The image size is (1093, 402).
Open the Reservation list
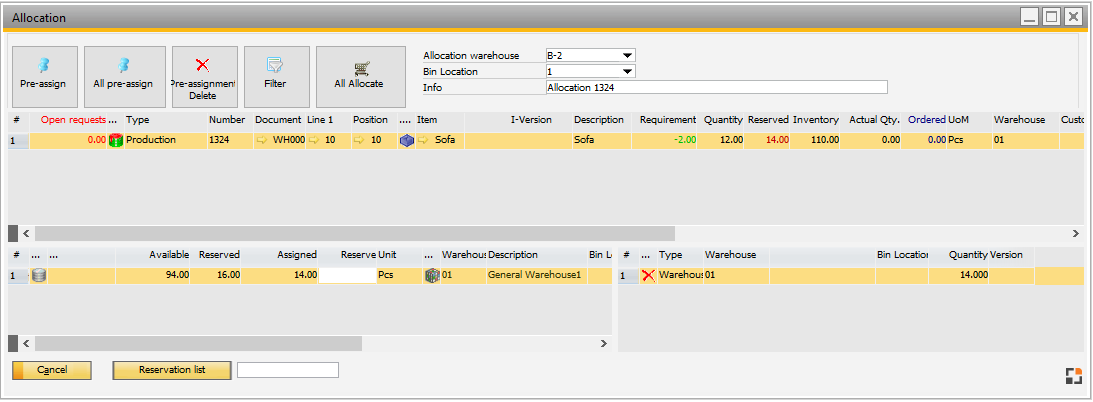click(x=172, y=370)
